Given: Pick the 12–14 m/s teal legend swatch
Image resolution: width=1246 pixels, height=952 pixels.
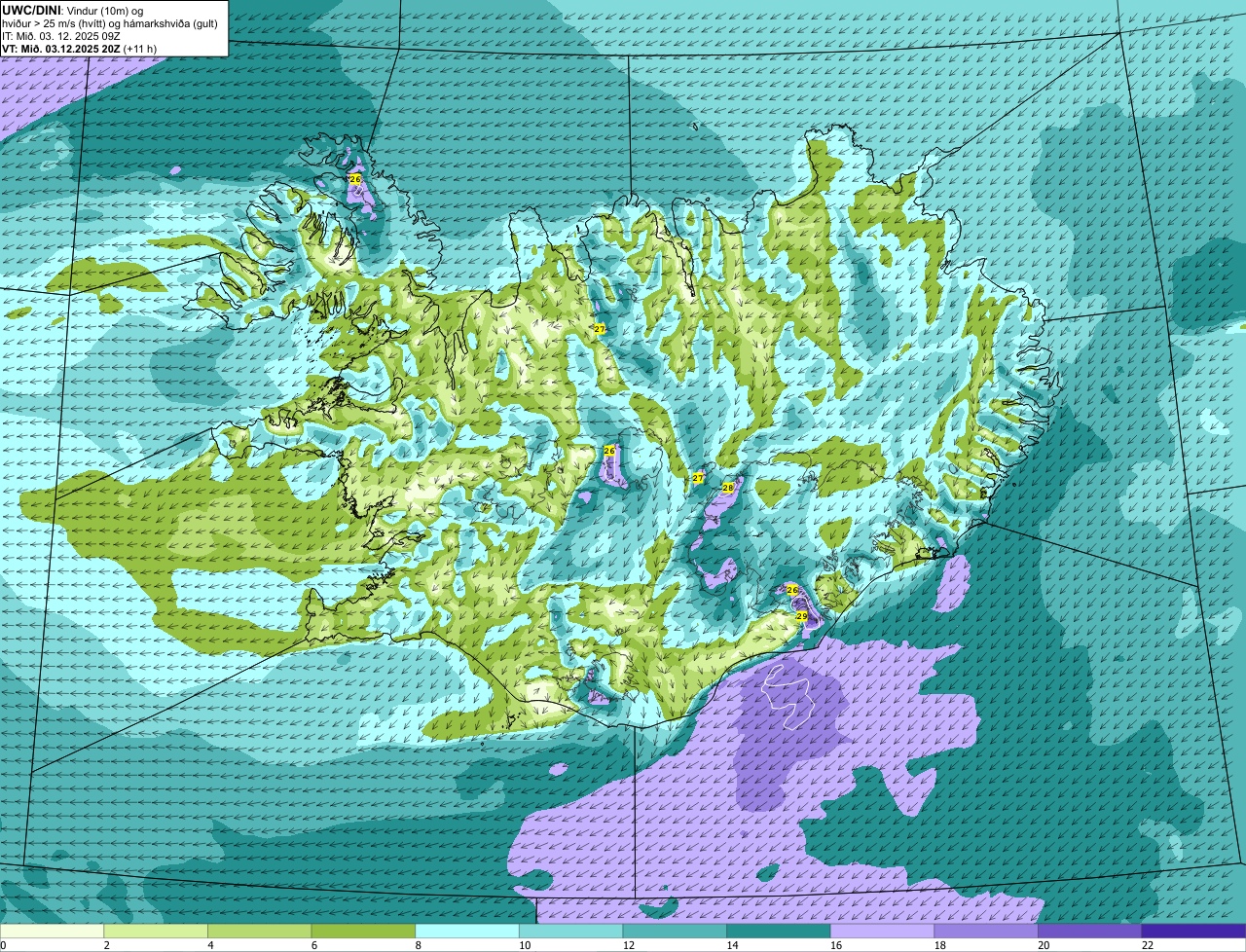Looking at the screenshot, I should coord(675,932).
